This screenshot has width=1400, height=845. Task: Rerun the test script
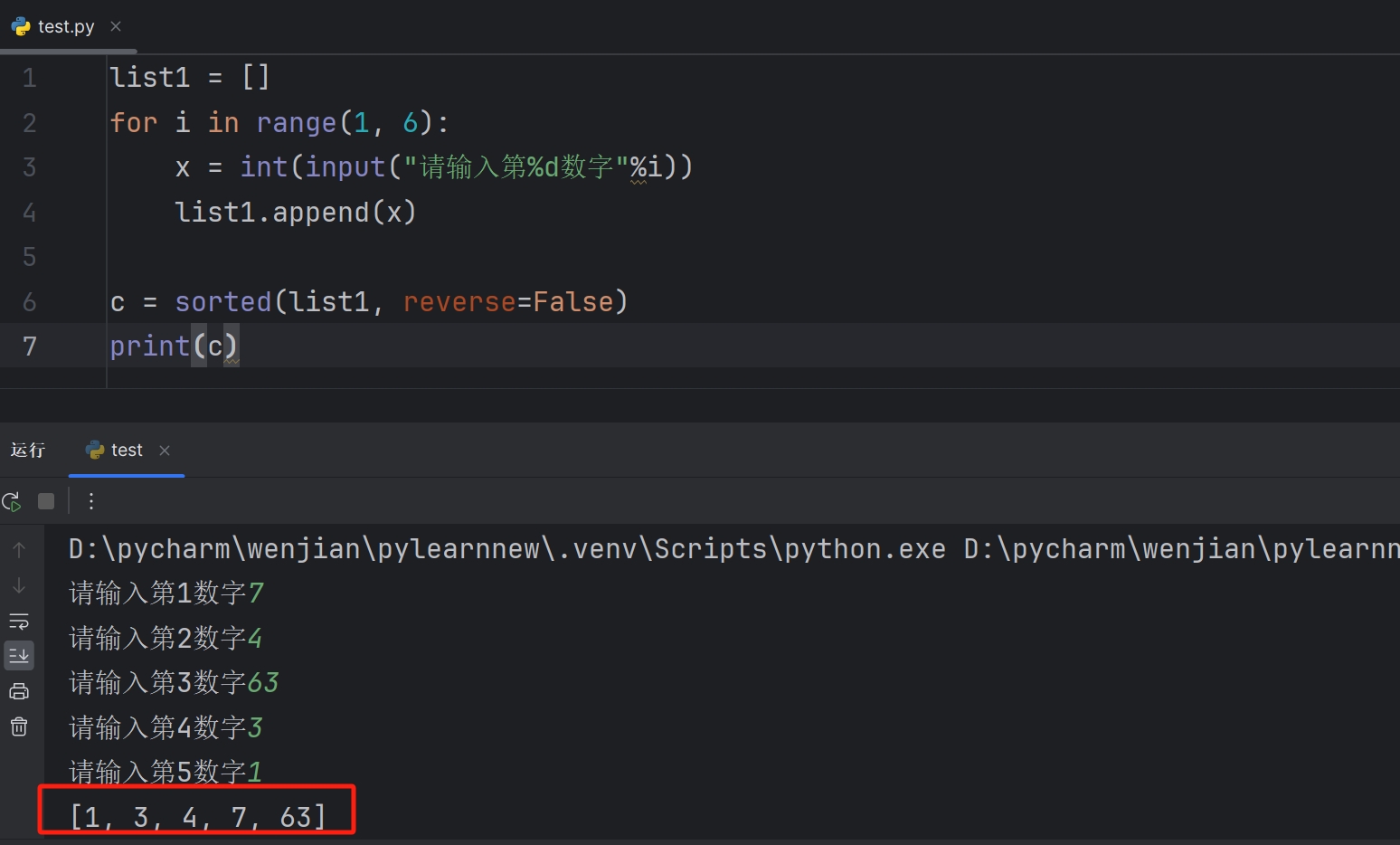12,501
